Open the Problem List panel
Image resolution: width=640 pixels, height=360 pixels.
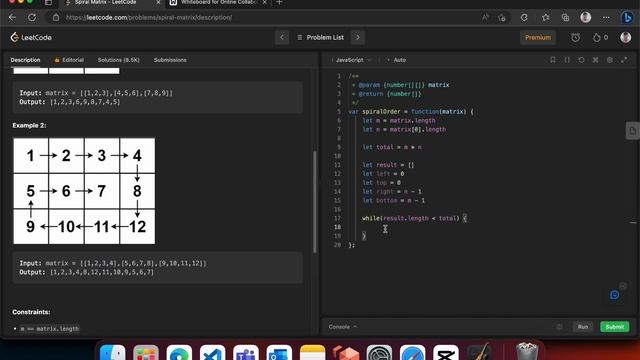[x=320, y=38]
